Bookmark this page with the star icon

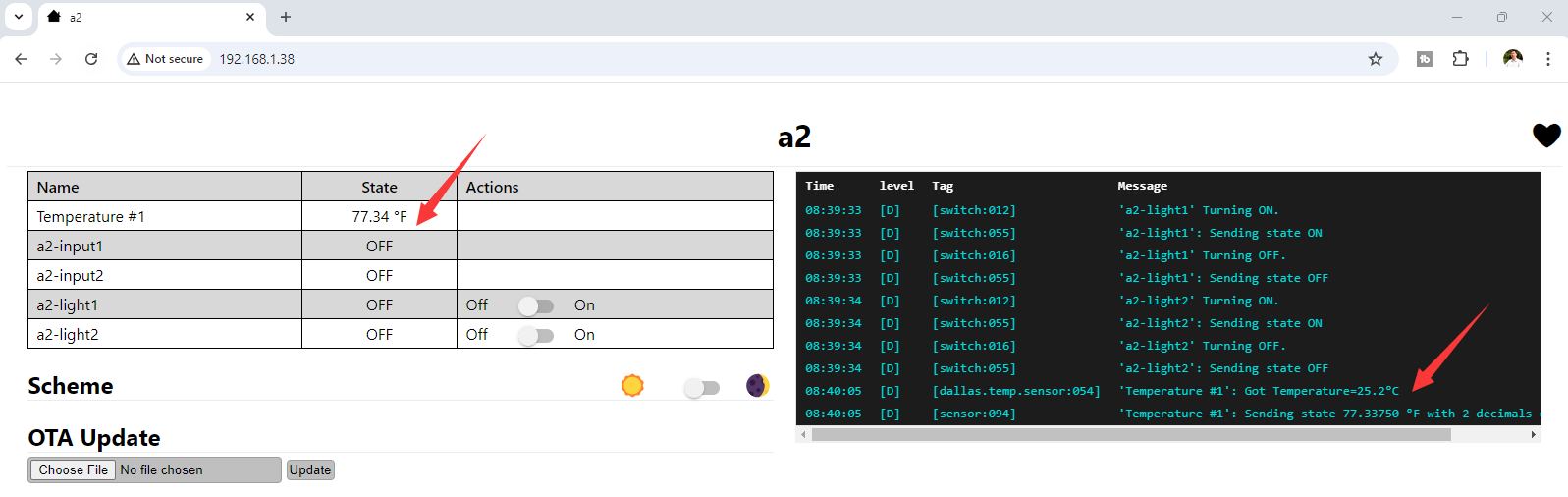[1376, 59]
